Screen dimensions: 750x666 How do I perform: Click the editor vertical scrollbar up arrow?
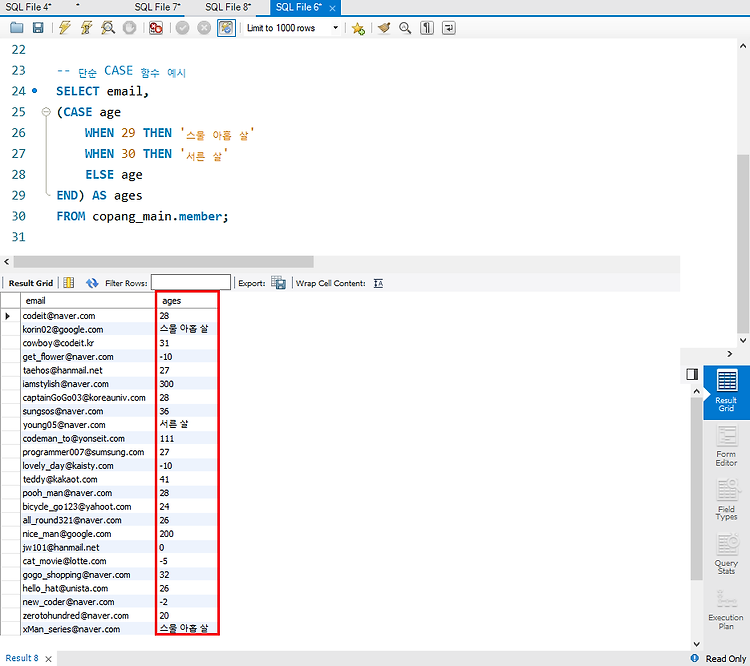click(x=743, y=46)
